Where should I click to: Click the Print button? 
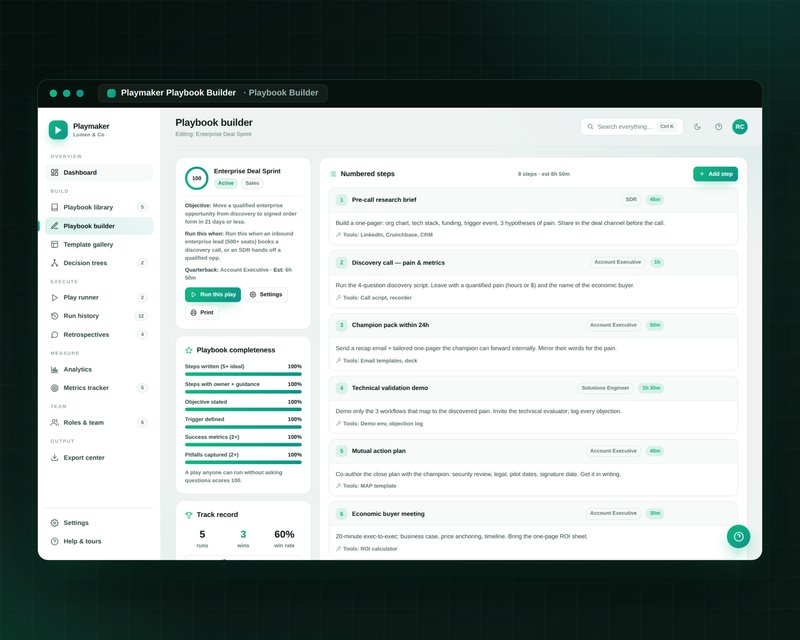[x=202, y=312]
